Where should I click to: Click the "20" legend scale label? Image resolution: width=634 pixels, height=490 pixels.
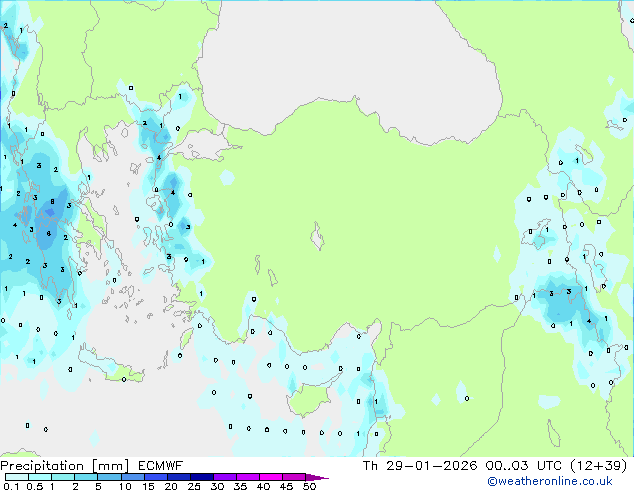[171, 486]
